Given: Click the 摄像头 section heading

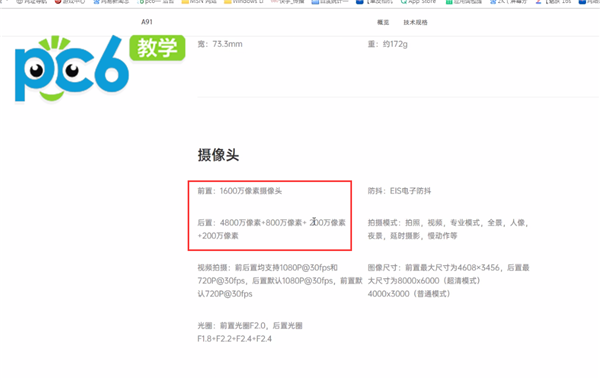Looking at the screenshot, I should click(218, 155).
